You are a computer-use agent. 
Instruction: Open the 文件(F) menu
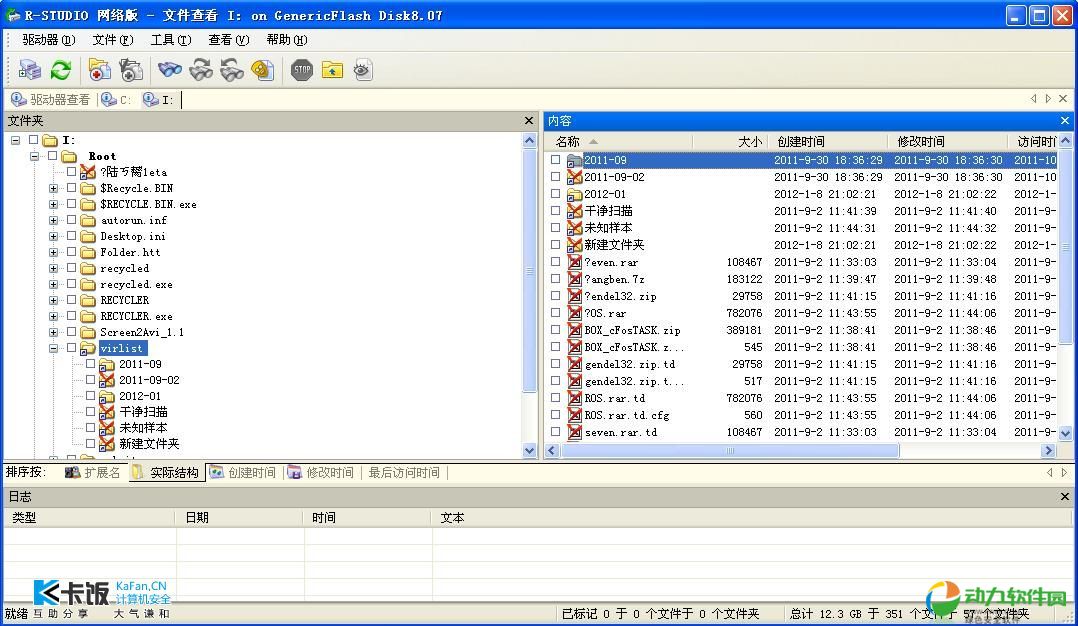click(113, 40)
